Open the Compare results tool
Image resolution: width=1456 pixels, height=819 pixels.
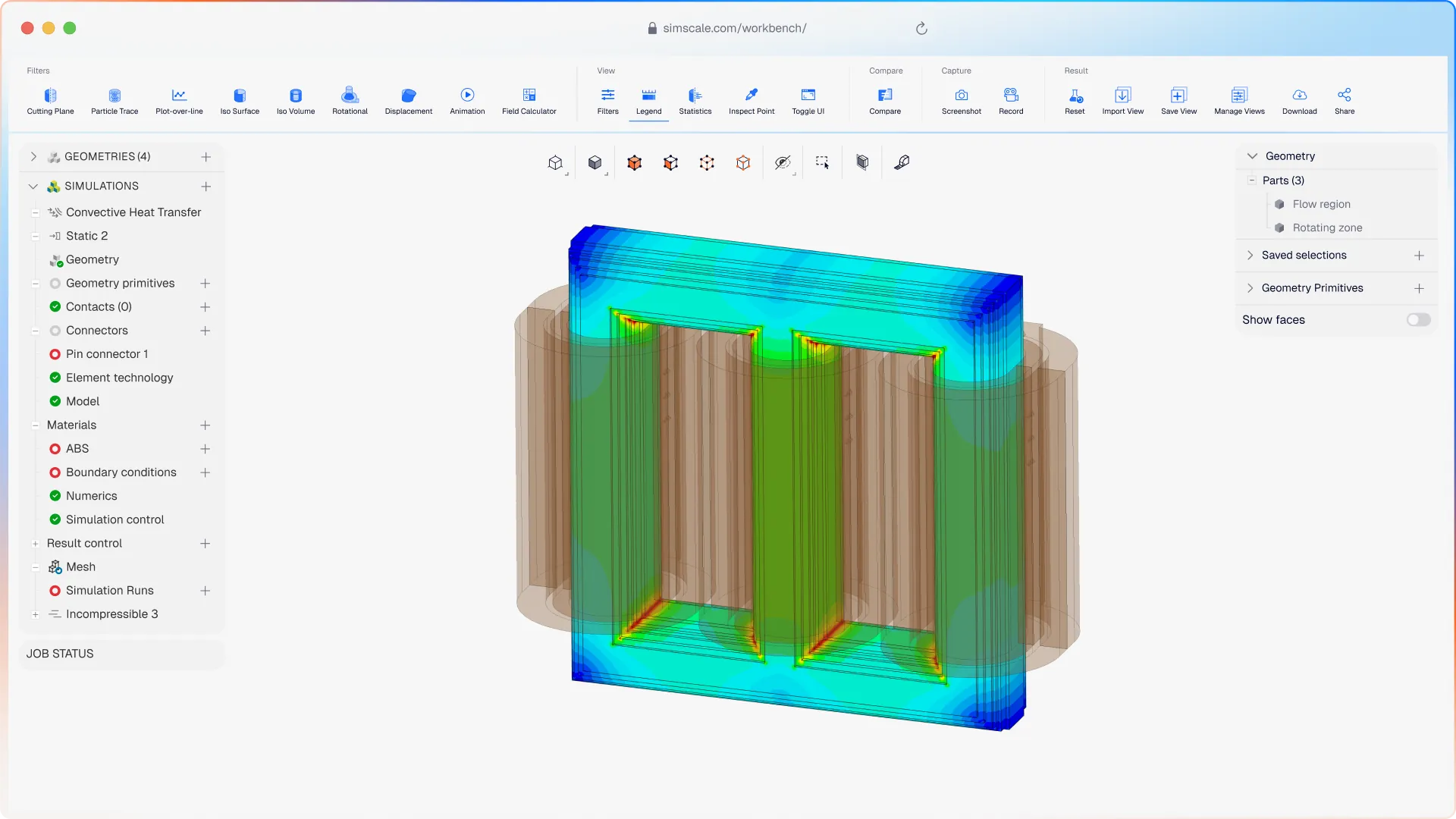pos(885,101)
